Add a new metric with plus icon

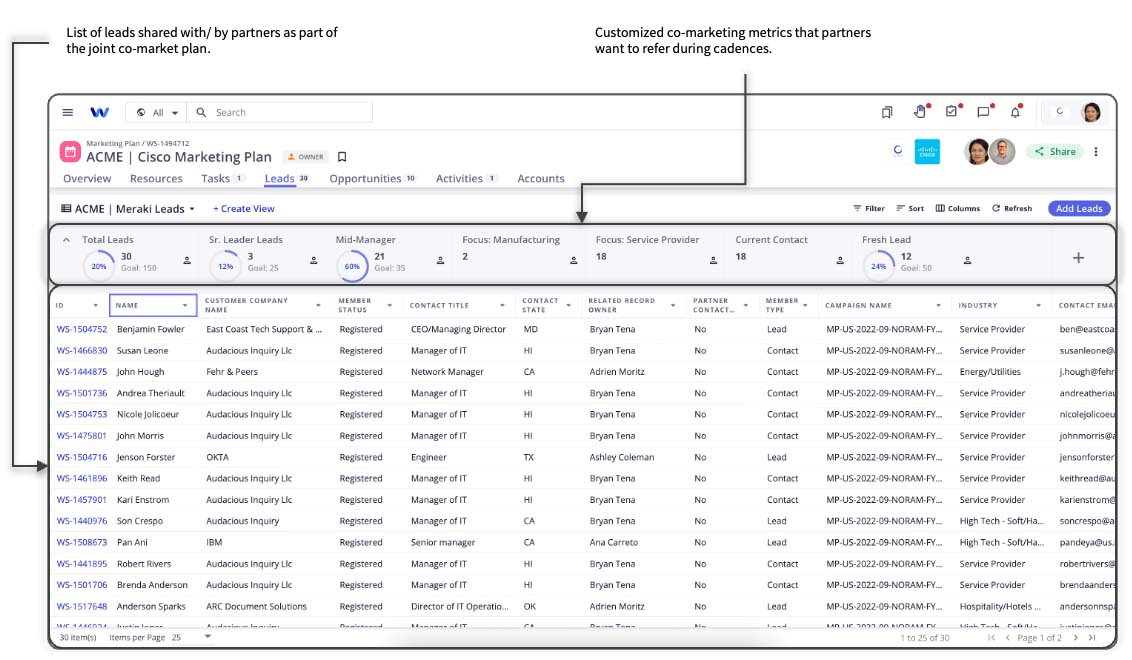1078,258
